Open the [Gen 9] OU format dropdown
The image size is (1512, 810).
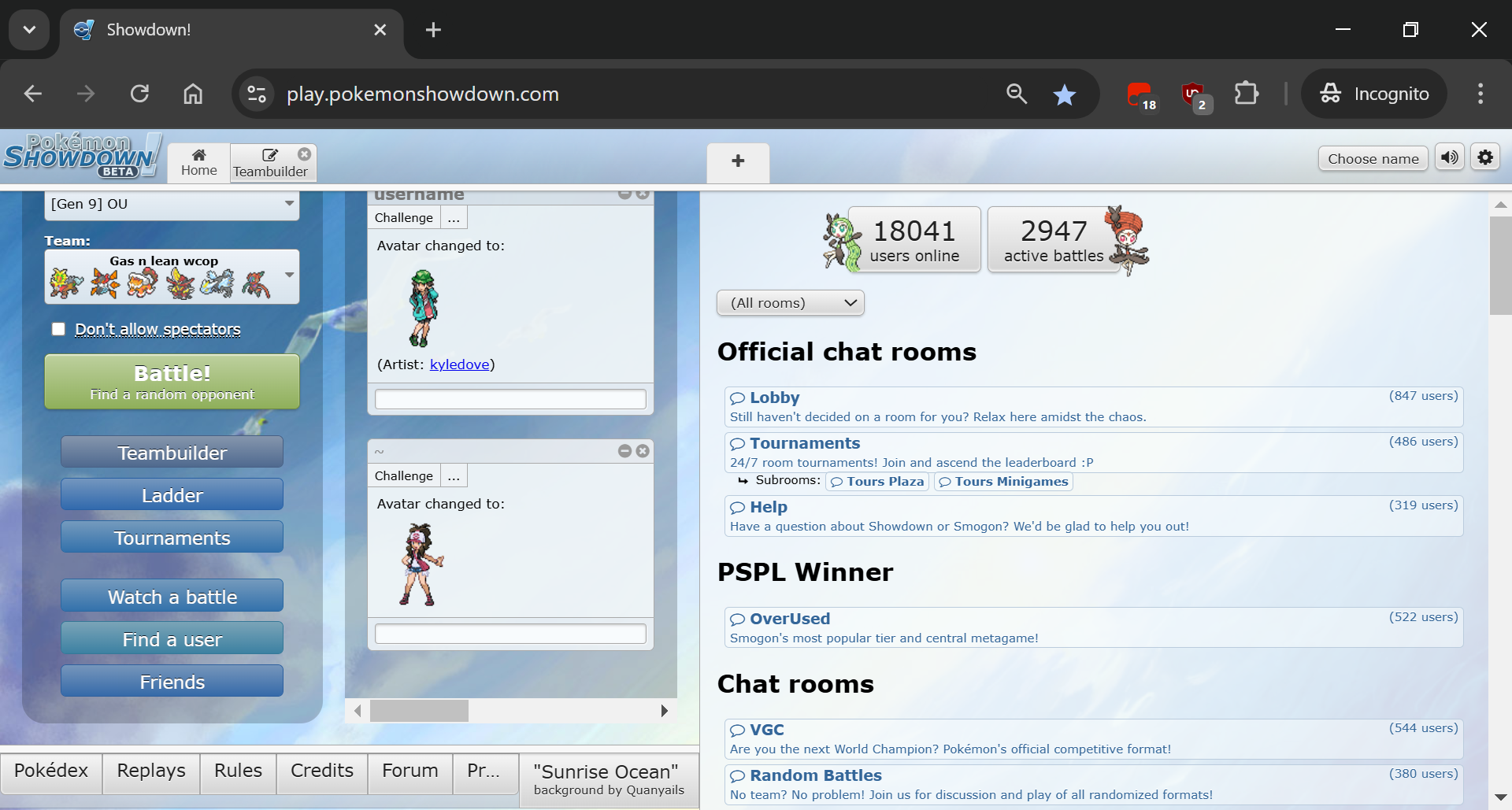coord(172,205)
